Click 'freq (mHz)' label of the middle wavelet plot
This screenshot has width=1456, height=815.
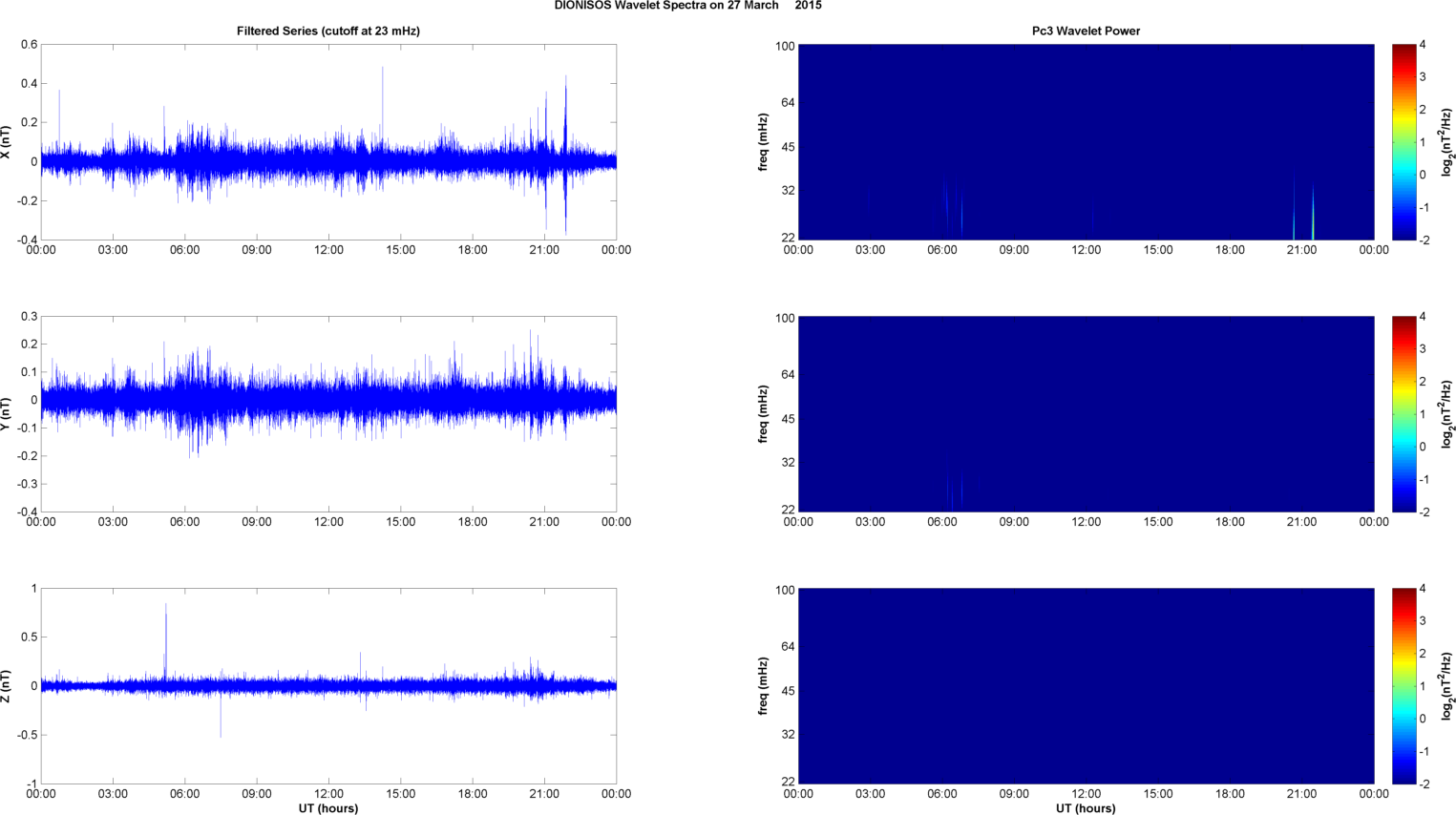tap(764, 414)
